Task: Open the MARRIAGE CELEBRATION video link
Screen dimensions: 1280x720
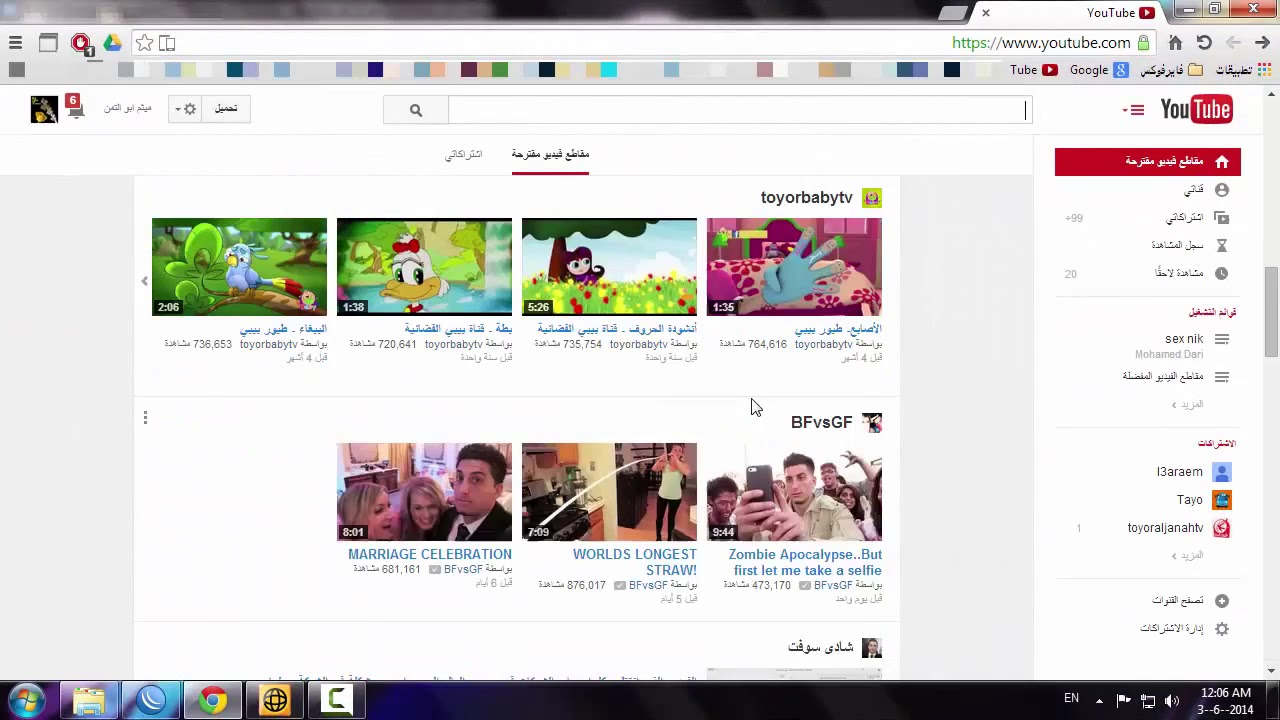Action: coord(430,554)
